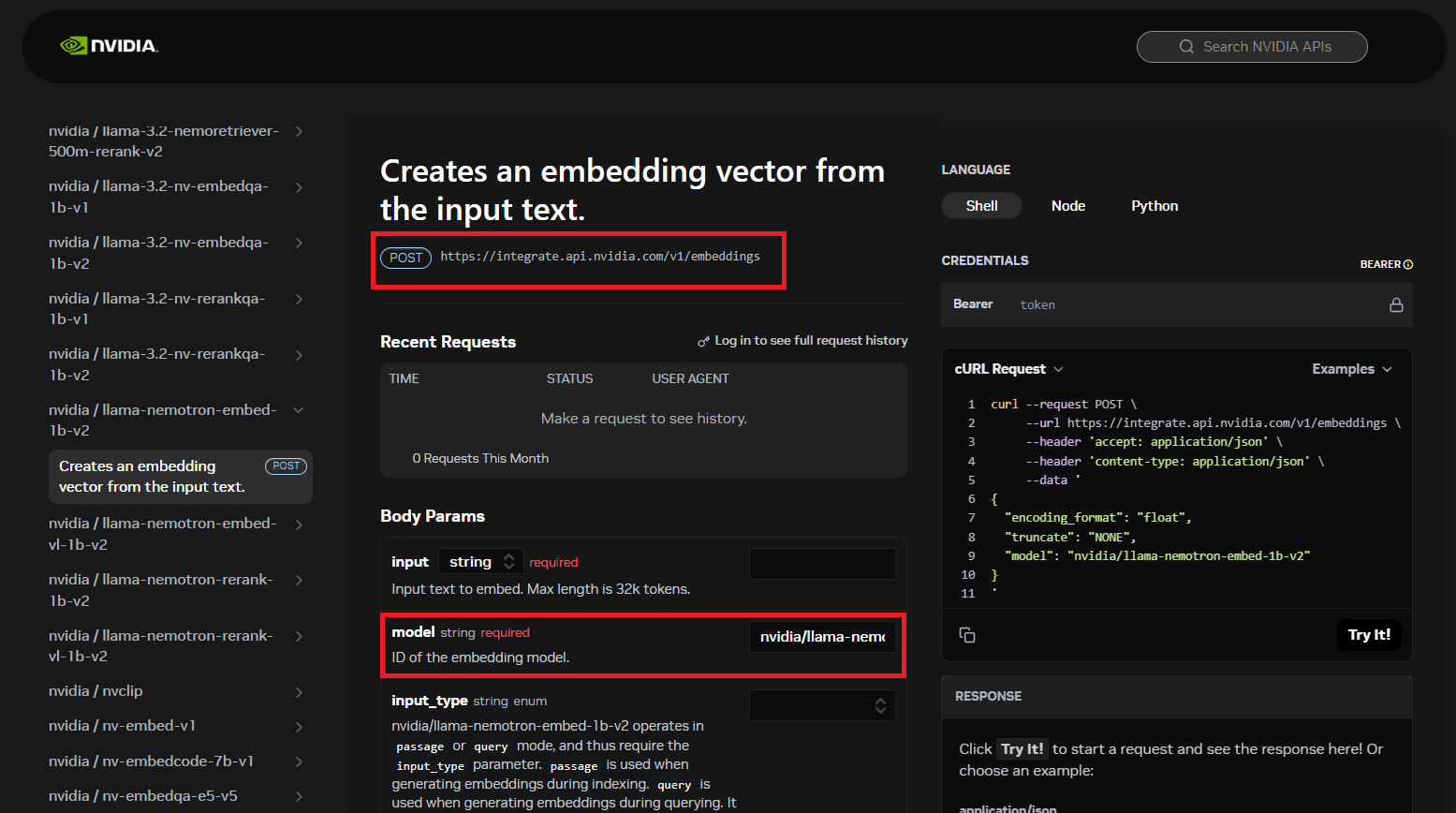
Task: Change the input type string selector
Action: [481, 562]
